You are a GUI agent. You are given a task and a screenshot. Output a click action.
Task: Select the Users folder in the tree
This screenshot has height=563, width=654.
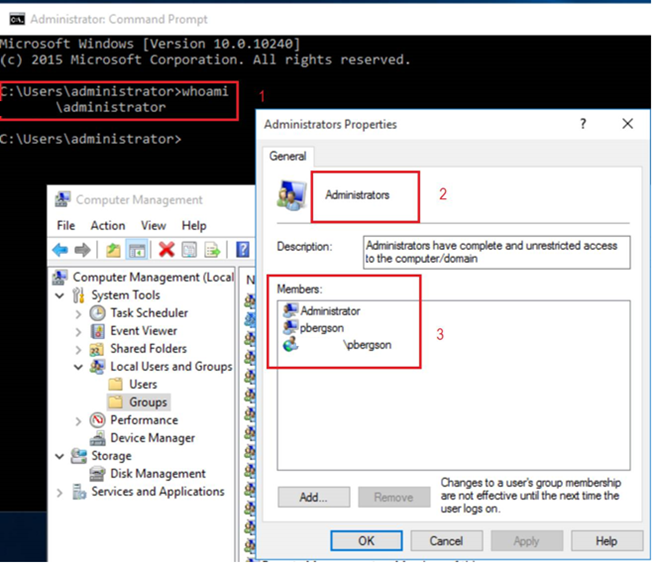[x=143, y=384]
